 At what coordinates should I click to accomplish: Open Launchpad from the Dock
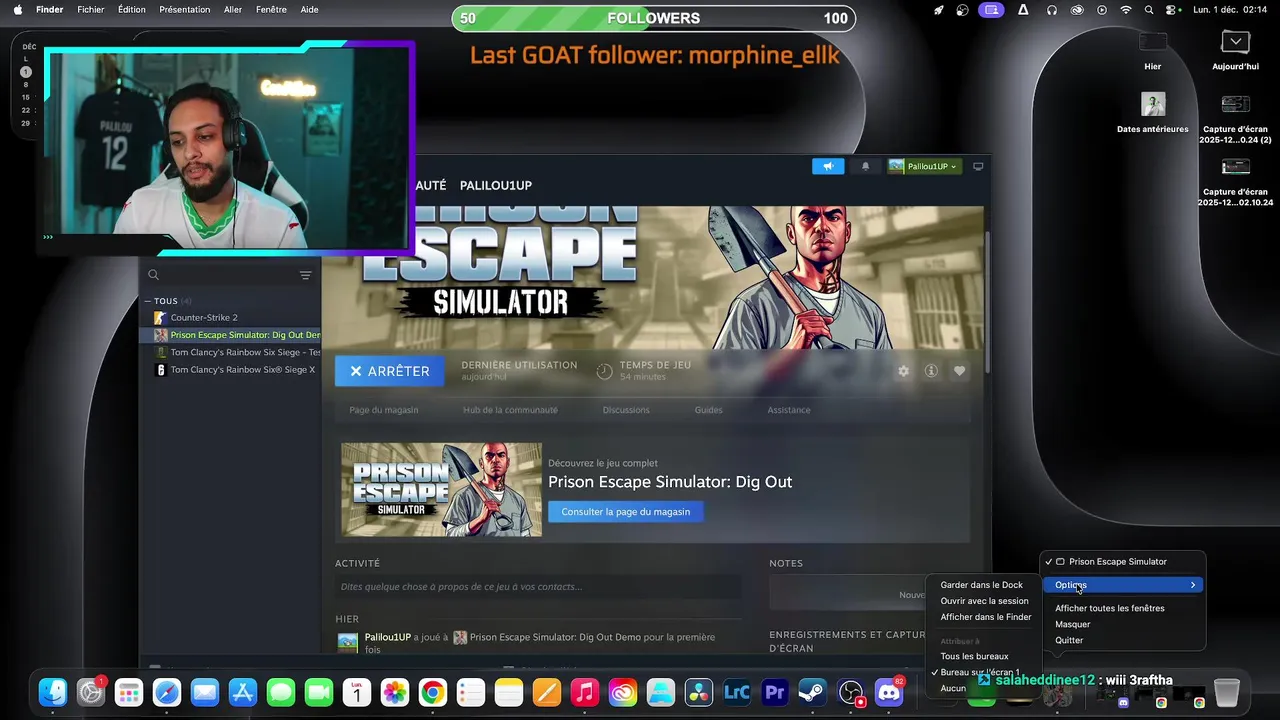click(x=129, y=692)
